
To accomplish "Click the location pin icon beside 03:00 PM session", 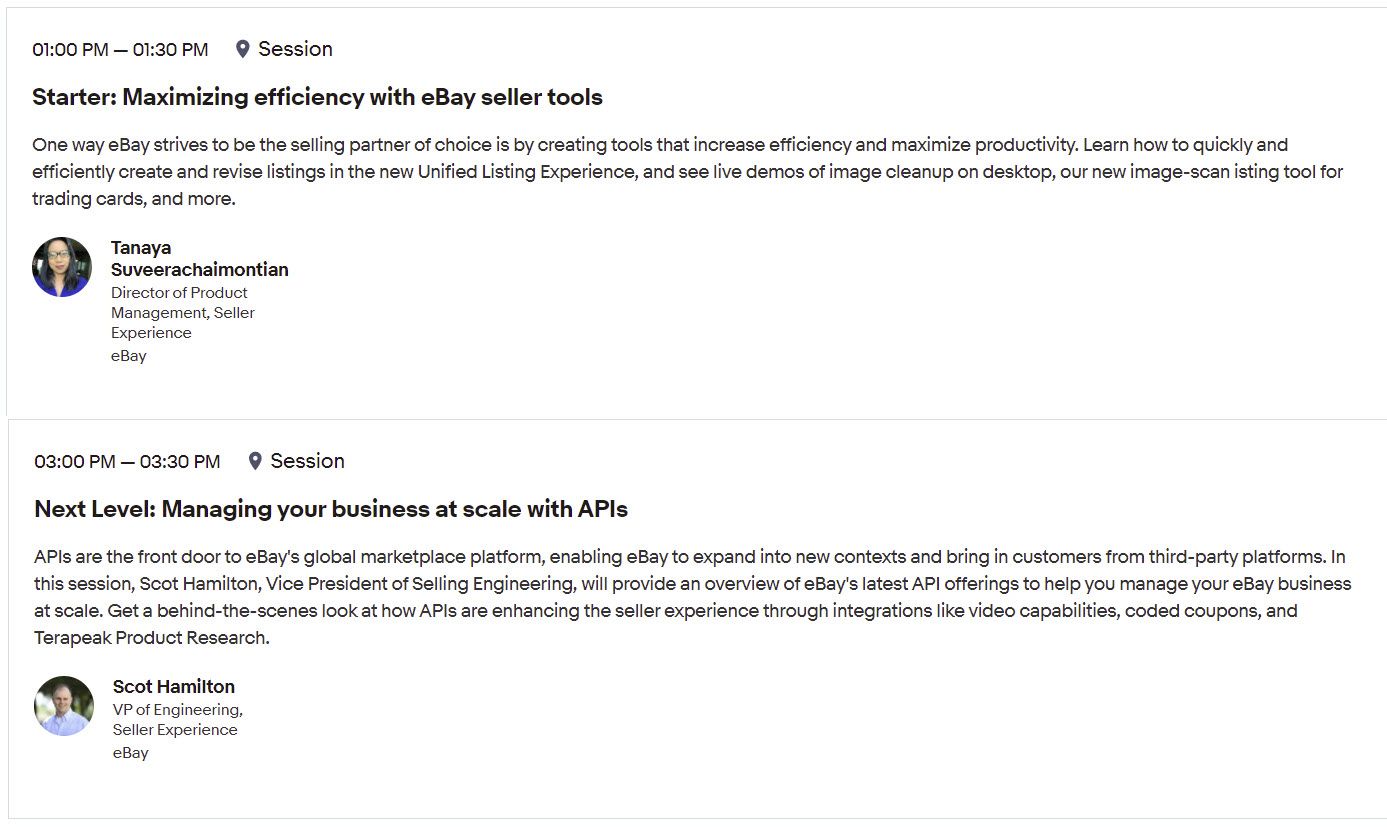I will click(255, 461).
